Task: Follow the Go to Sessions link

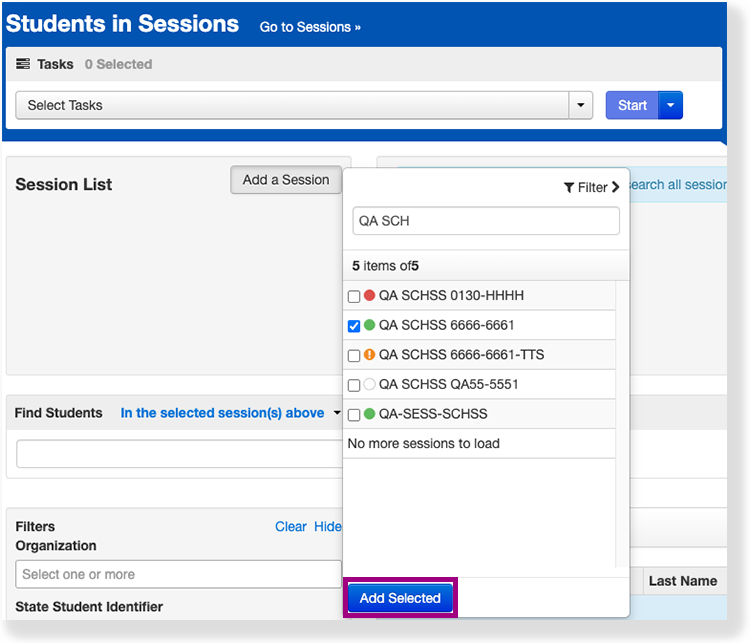Action: [x=310, y=27]
